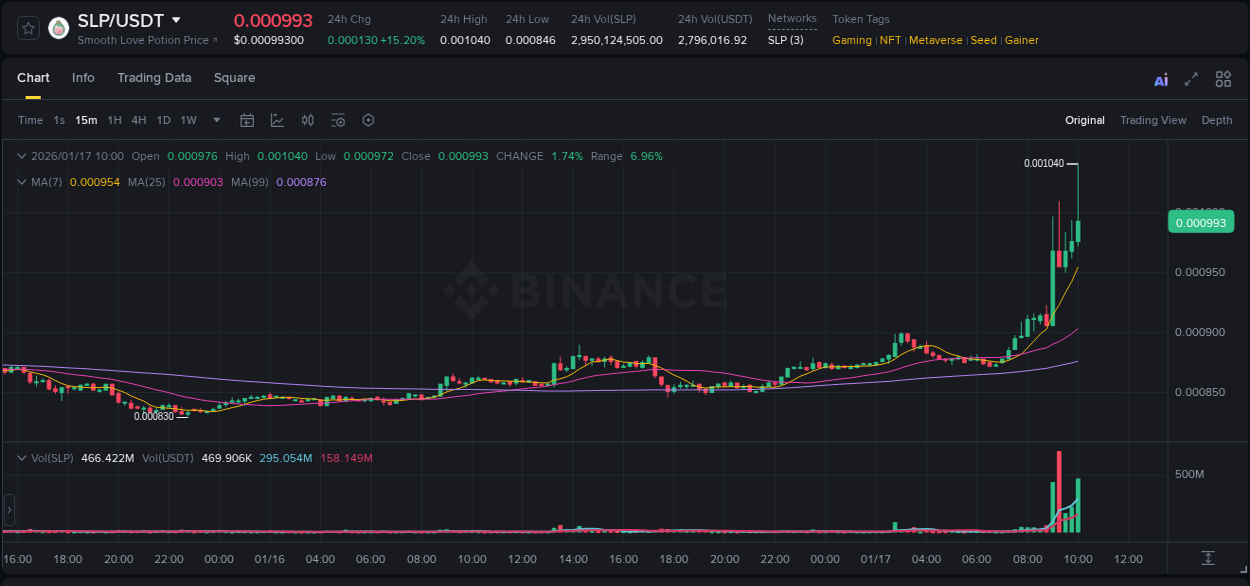This screenshot has height=586, width=1250.
Task: Switch to the Trading Data tab
Action: [x=154, y=77]
